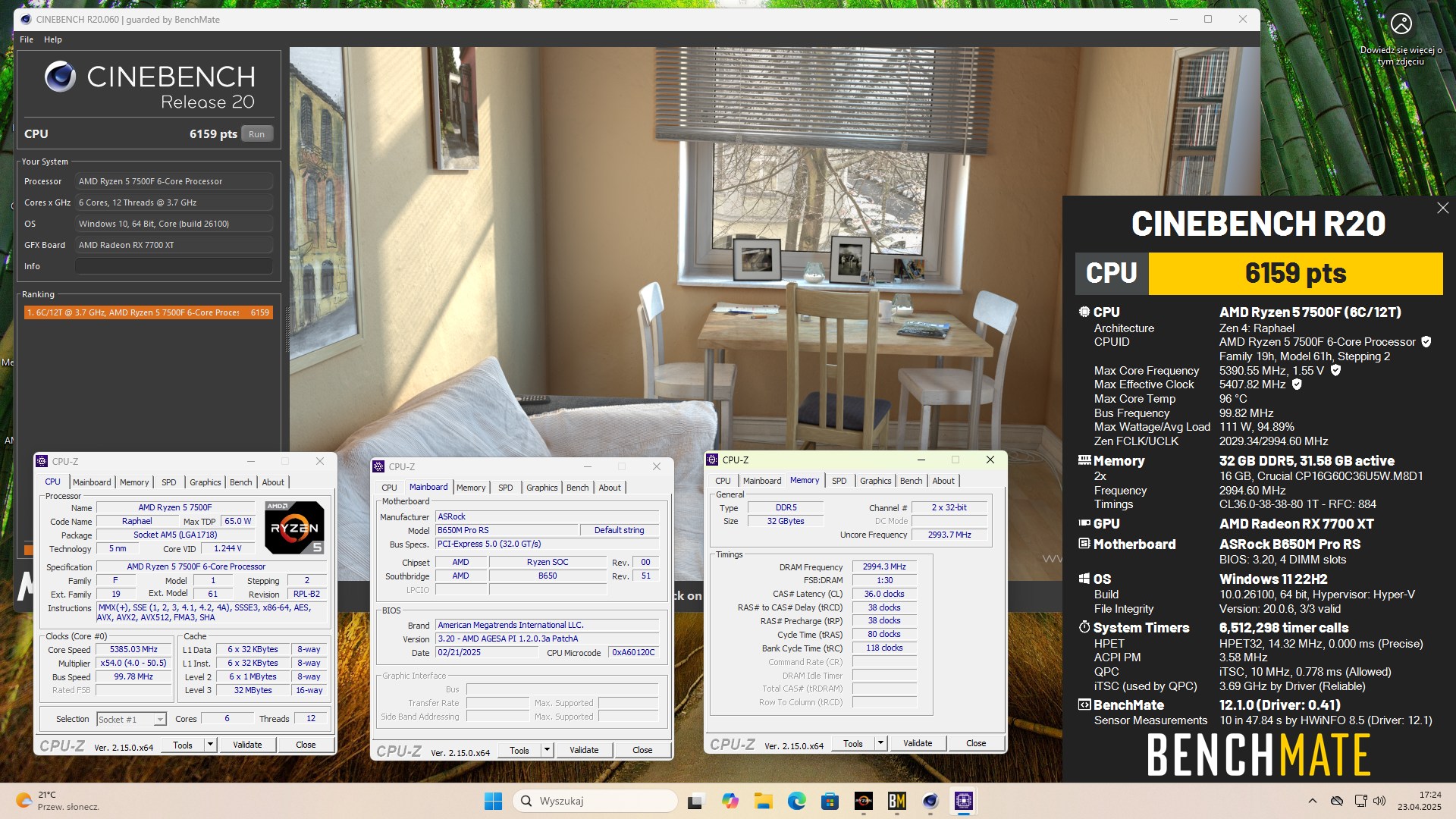Click Validate in right CPU-Z window
The height and width of the screenshot is (819, 1456).
click(x=918, y=743)
